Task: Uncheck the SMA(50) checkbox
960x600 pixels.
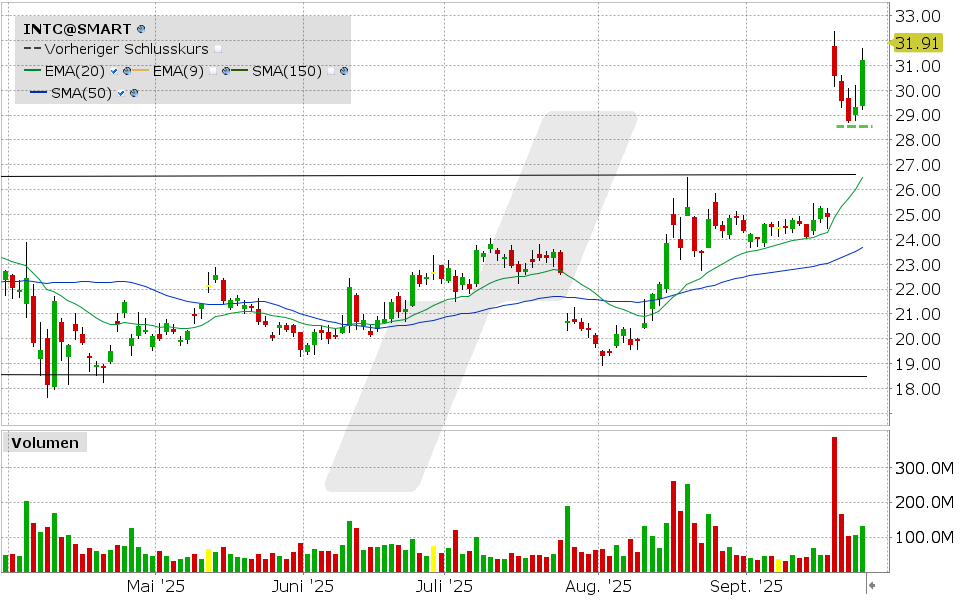Action: point(121,93)
